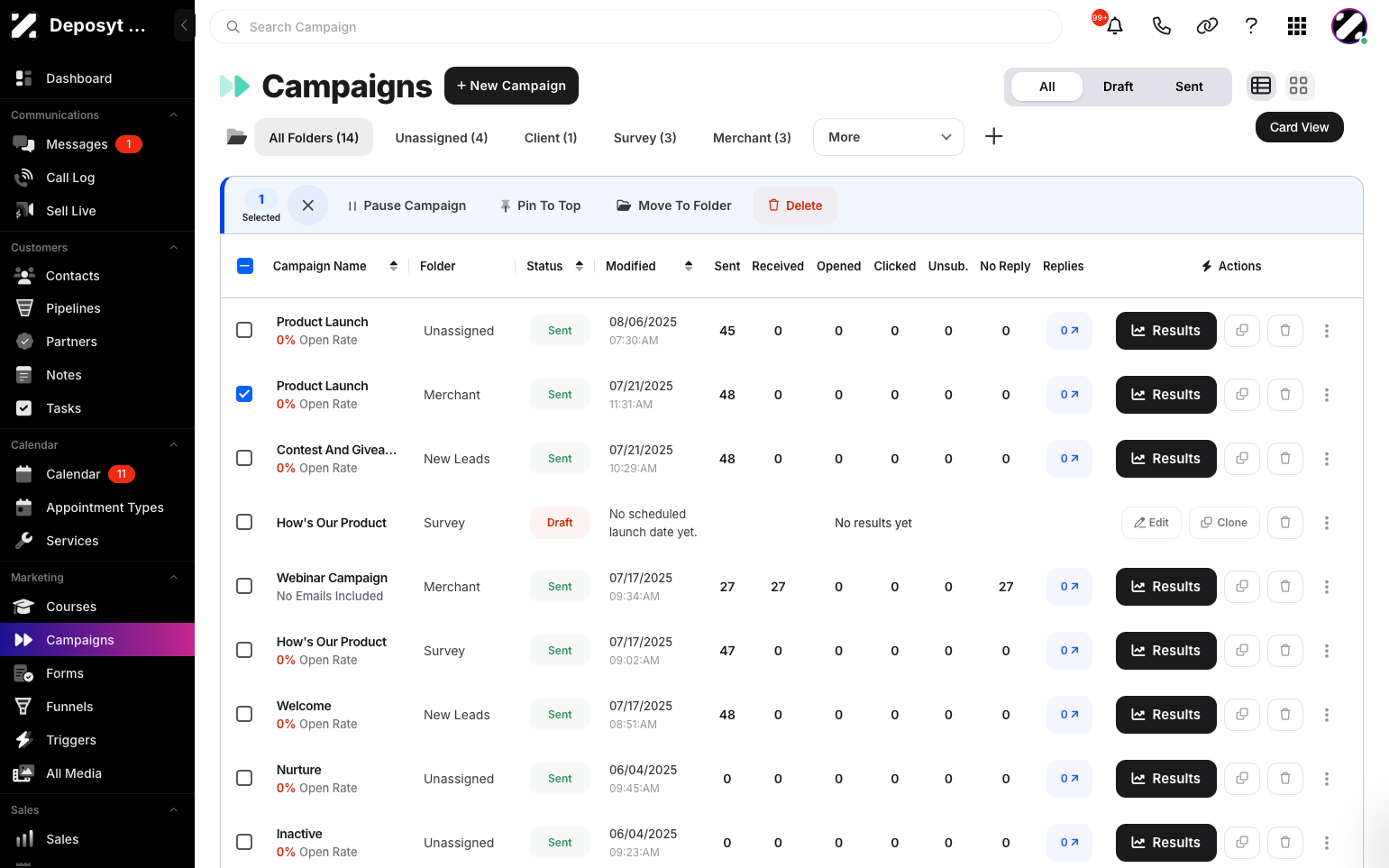
Task: Move selected campaign to folder
Action: click(x=674, y=206)
